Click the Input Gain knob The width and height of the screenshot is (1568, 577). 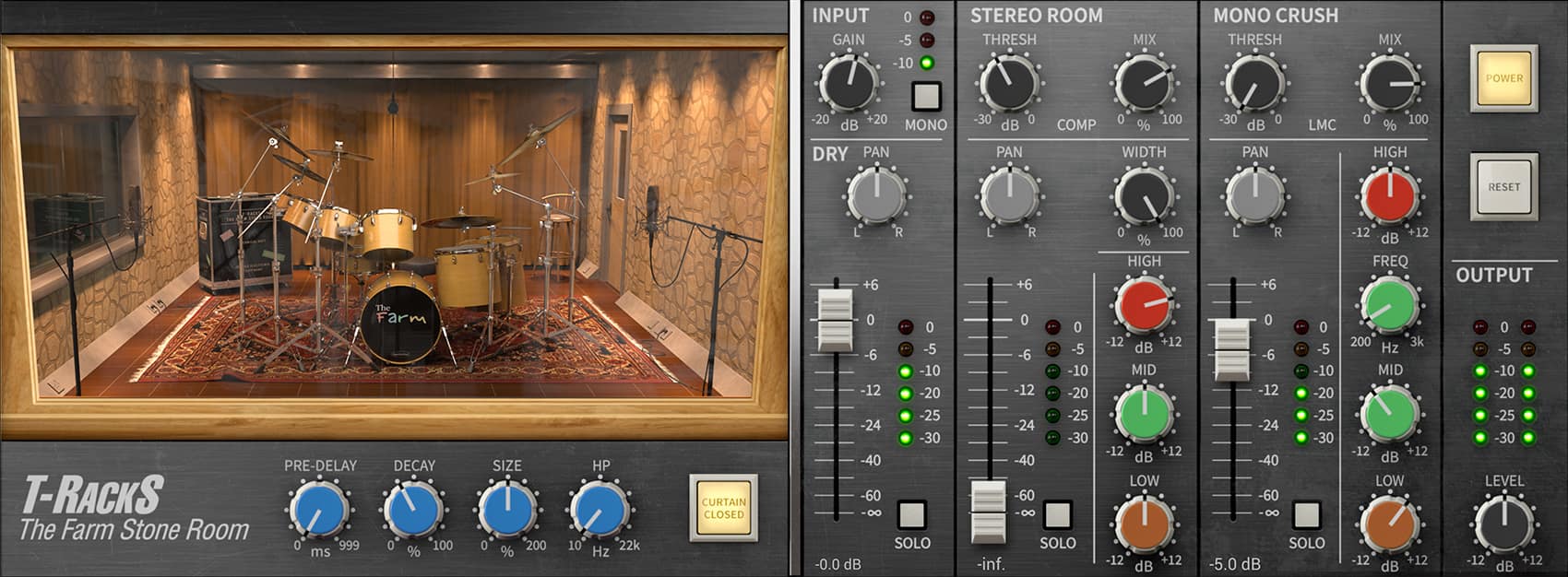click(848, 83)
